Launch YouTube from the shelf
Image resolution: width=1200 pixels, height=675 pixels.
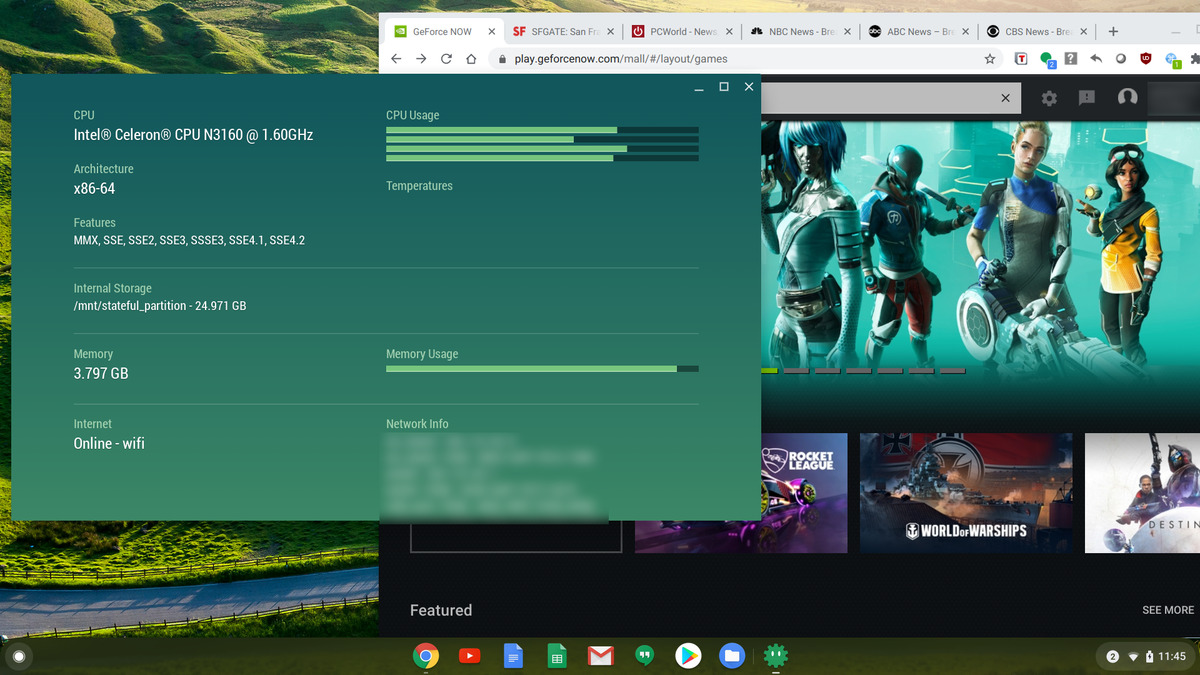(469, 656)
